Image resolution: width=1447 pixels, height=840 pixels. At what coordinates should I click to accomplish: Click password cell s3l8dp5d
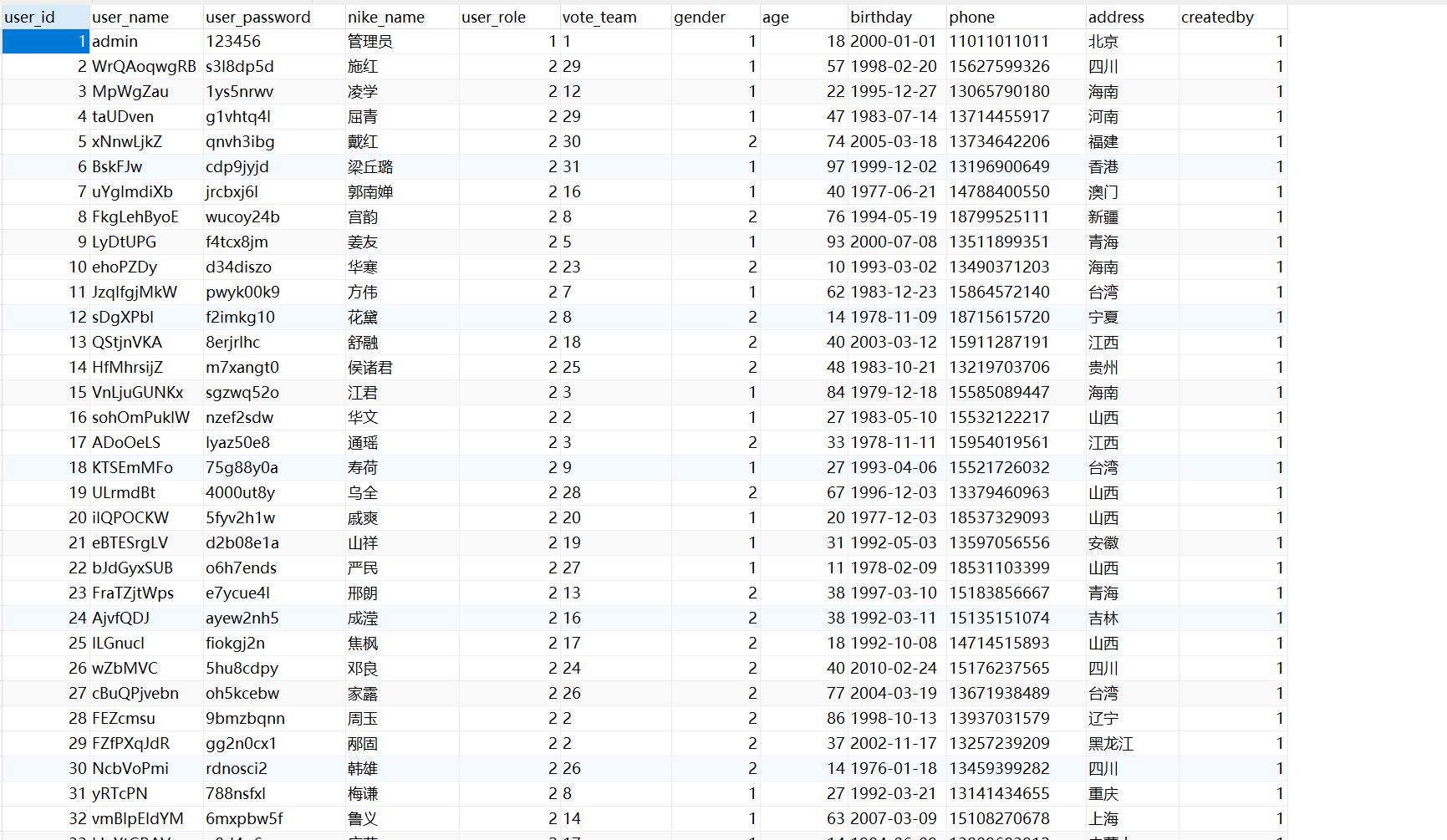pos(273,66)
